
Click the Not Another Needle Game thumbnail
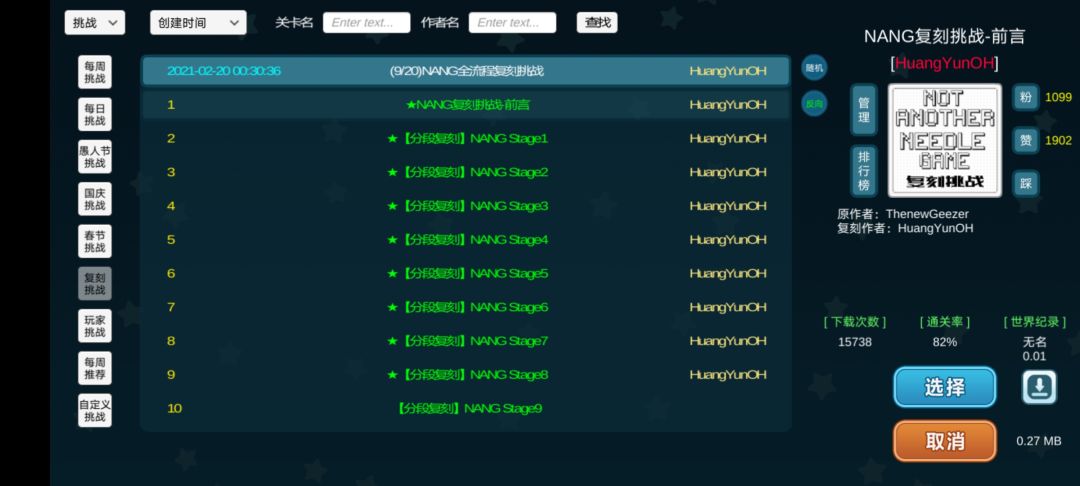945,140
